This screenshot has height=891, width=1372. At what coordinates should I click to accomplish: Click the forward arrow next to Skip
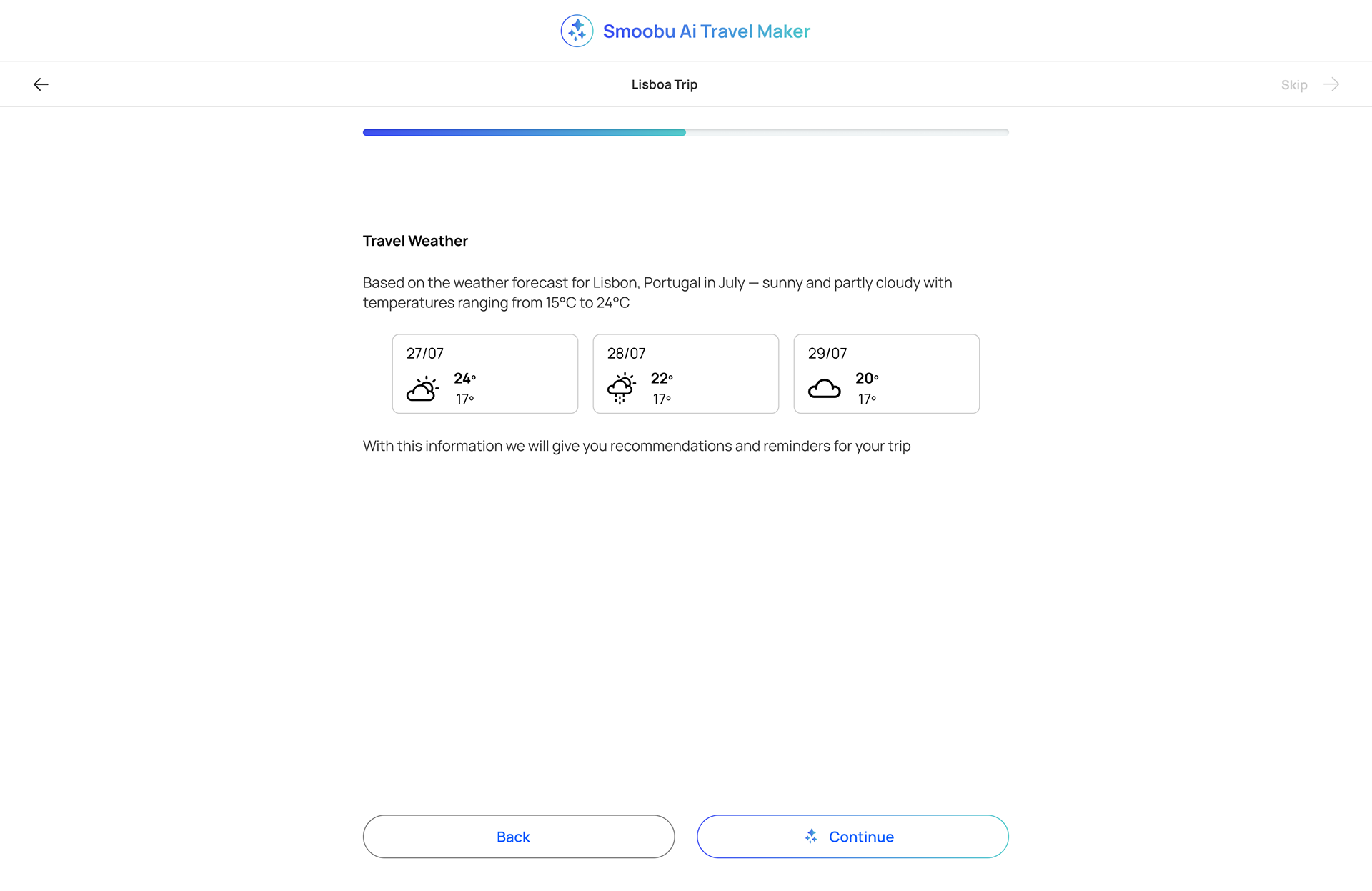[1331, 84]
